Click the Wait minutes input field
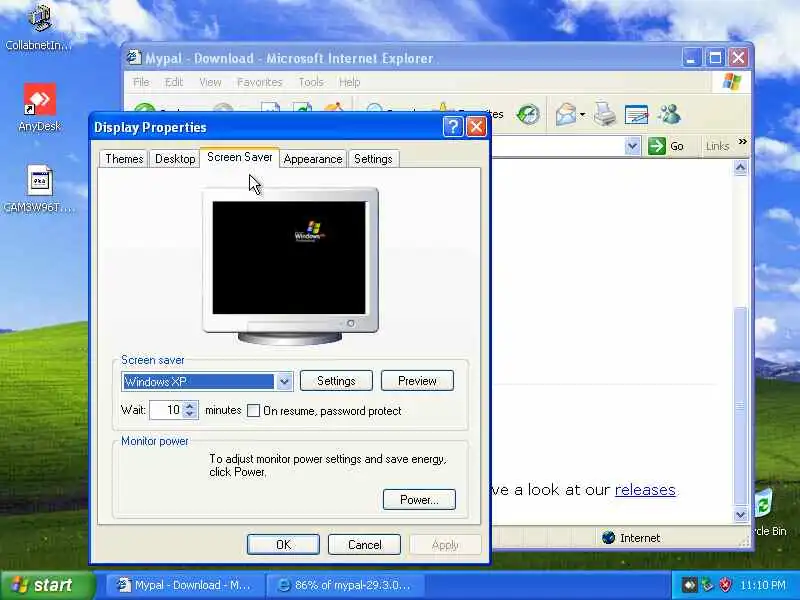The image size is (800, 600). [166, 410]
